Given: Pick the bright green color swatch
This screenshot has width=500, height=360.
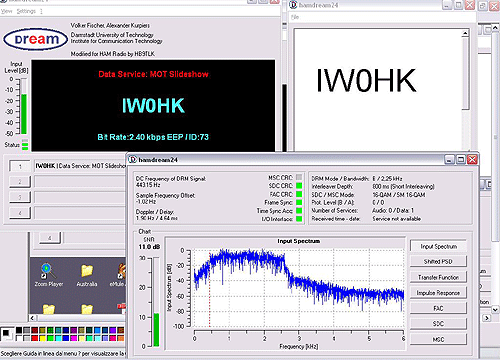Looking at the screenshot, I should click(x=50, y=338).
